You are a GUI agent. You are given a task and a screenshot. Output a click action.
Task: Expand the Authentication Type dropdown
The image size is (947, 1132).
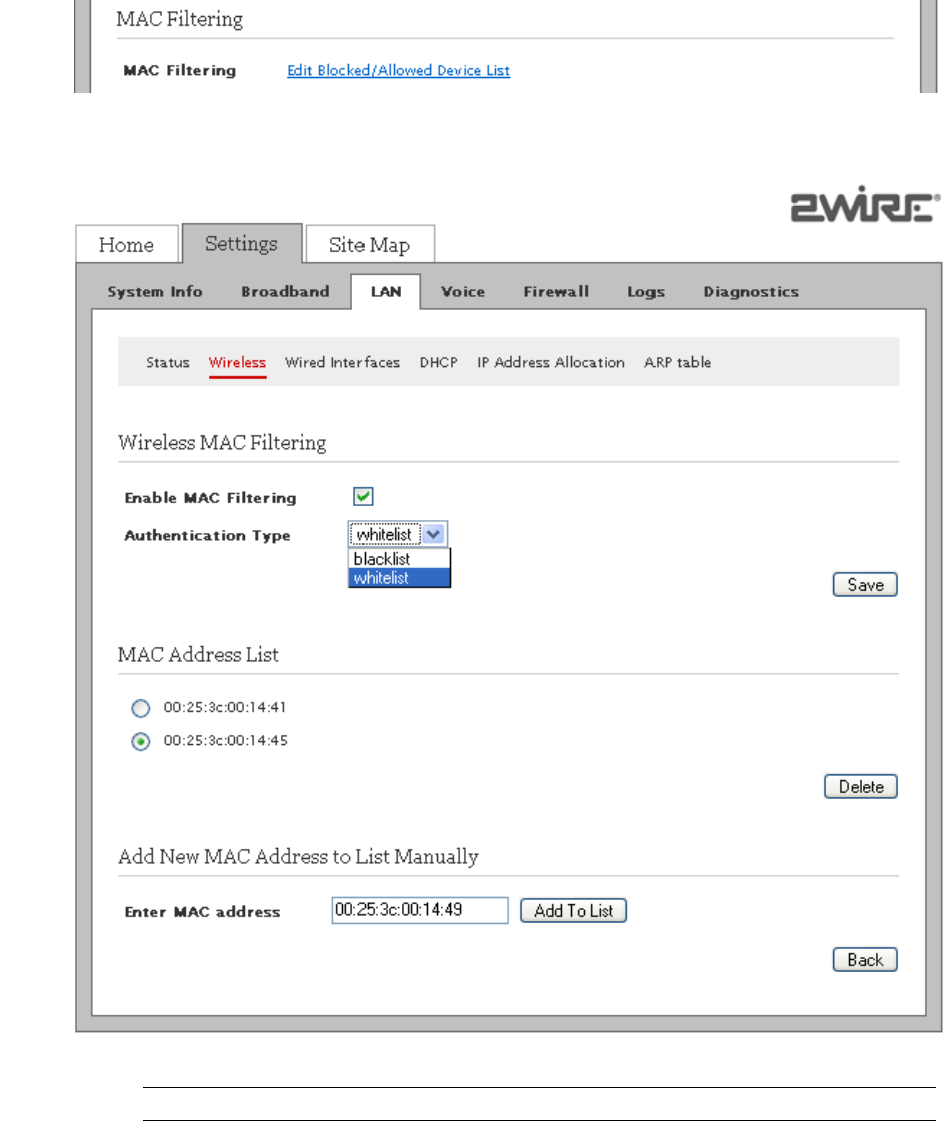click(x=398, y=534)
